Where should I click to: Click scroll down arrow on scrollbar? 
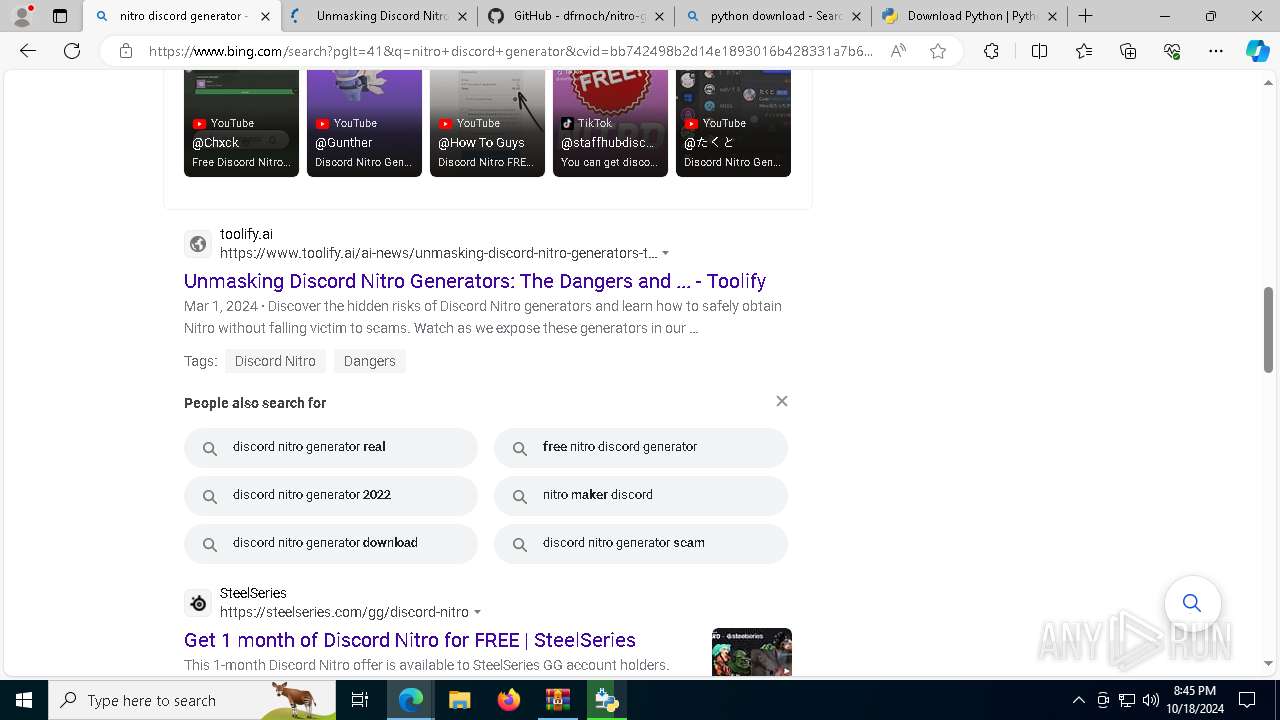[1268, 663]
